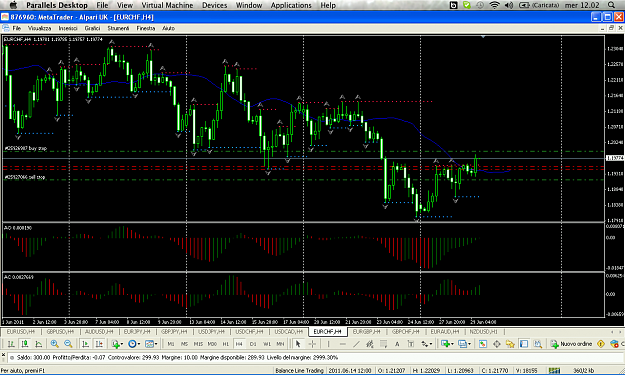Open the Finestra menu

click(145, 28)
